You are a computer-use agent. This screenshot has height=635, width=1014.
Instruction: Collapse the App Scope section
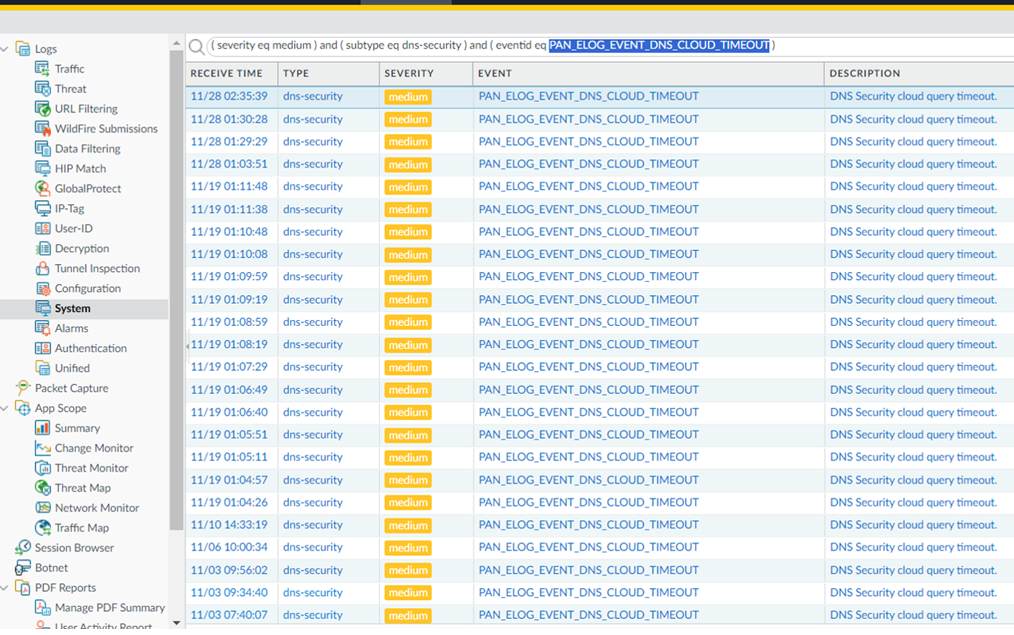point(6,407)
